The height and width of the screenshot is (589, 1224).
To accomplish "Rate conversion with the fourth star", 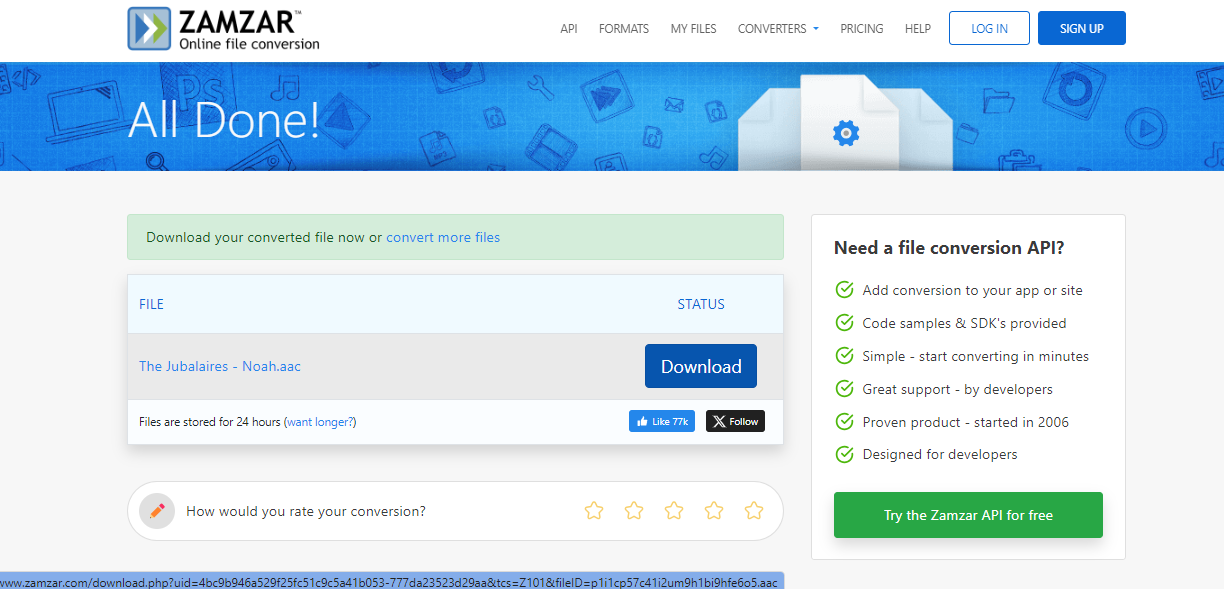I will coord(714,511).
